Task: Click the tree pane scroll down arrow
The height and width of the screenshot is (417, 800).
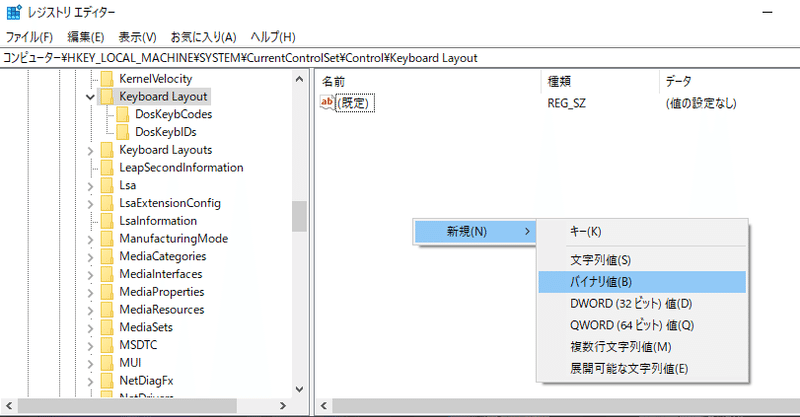Action: click(x=299, y=389)
